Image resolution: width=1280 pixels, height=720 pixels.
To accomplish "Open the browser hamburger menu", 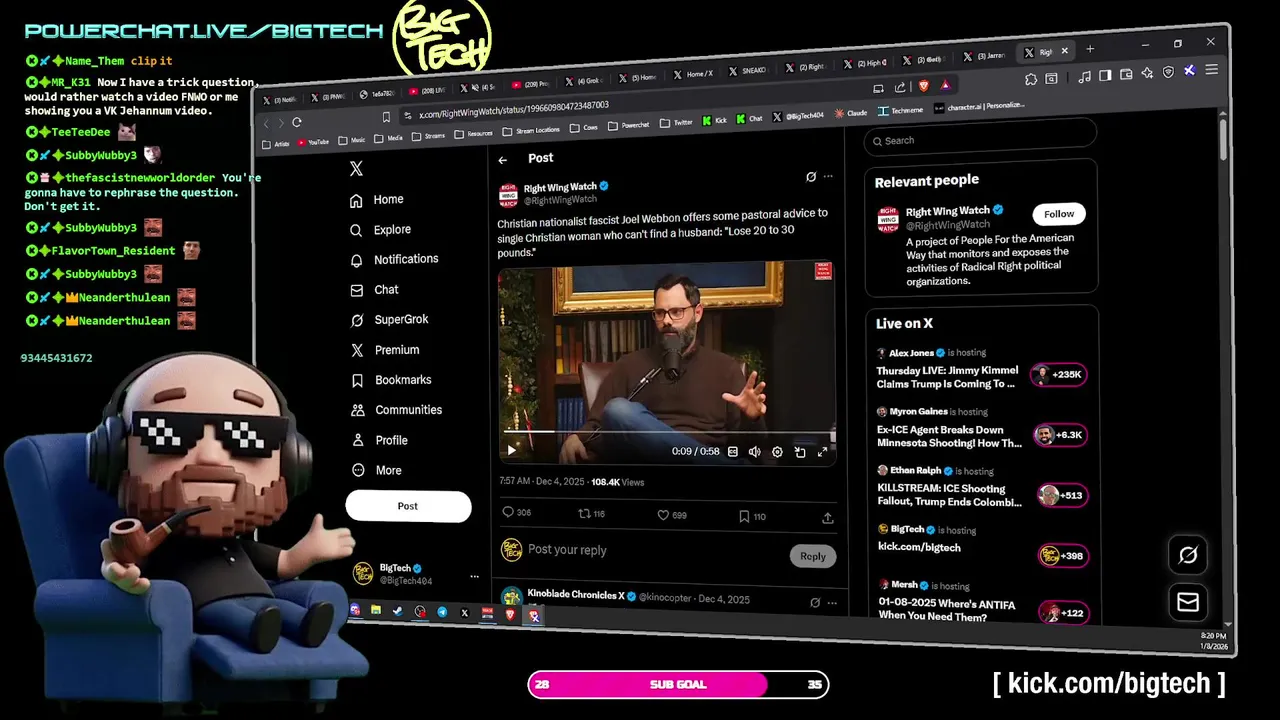I will [1211, 70].
